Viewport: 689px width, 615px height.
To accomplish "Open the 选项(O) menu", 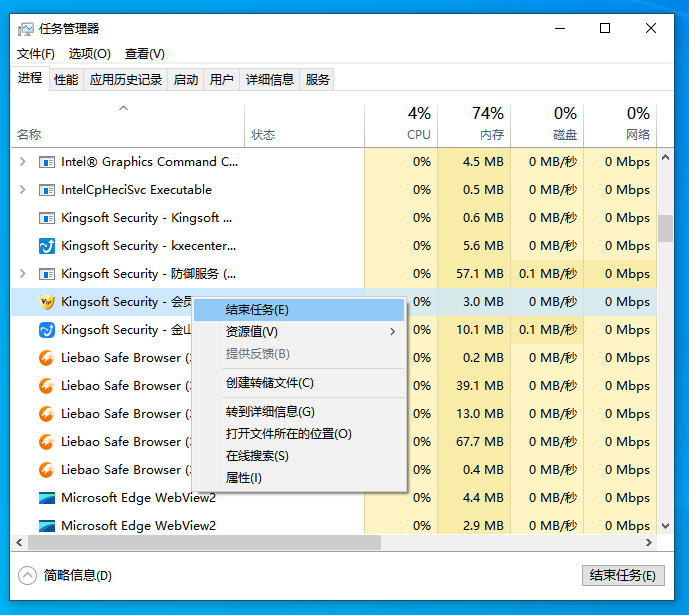I will [90, 54].
